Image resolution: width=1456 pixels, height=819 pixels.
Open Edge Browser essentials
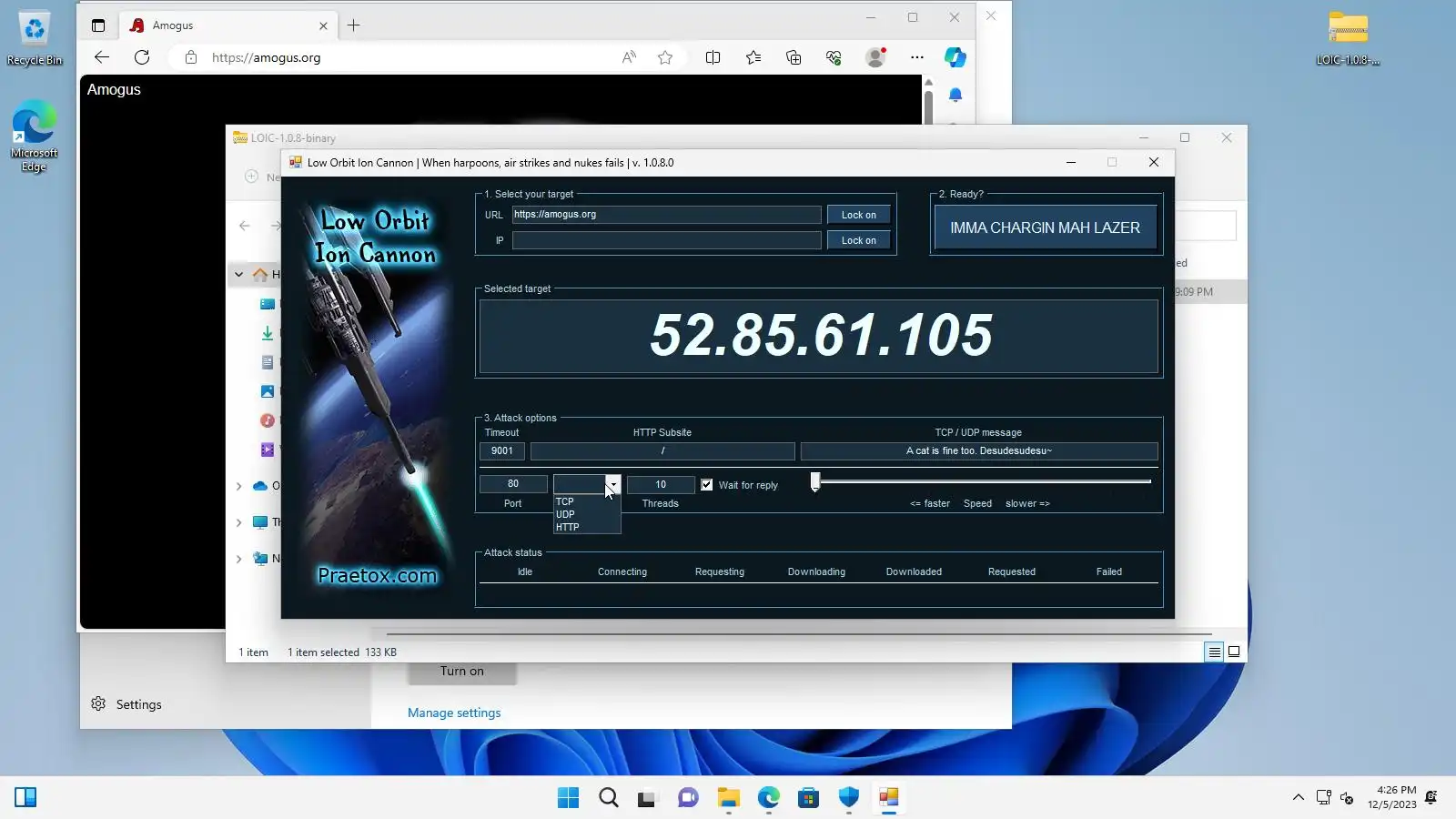(834, 57)
